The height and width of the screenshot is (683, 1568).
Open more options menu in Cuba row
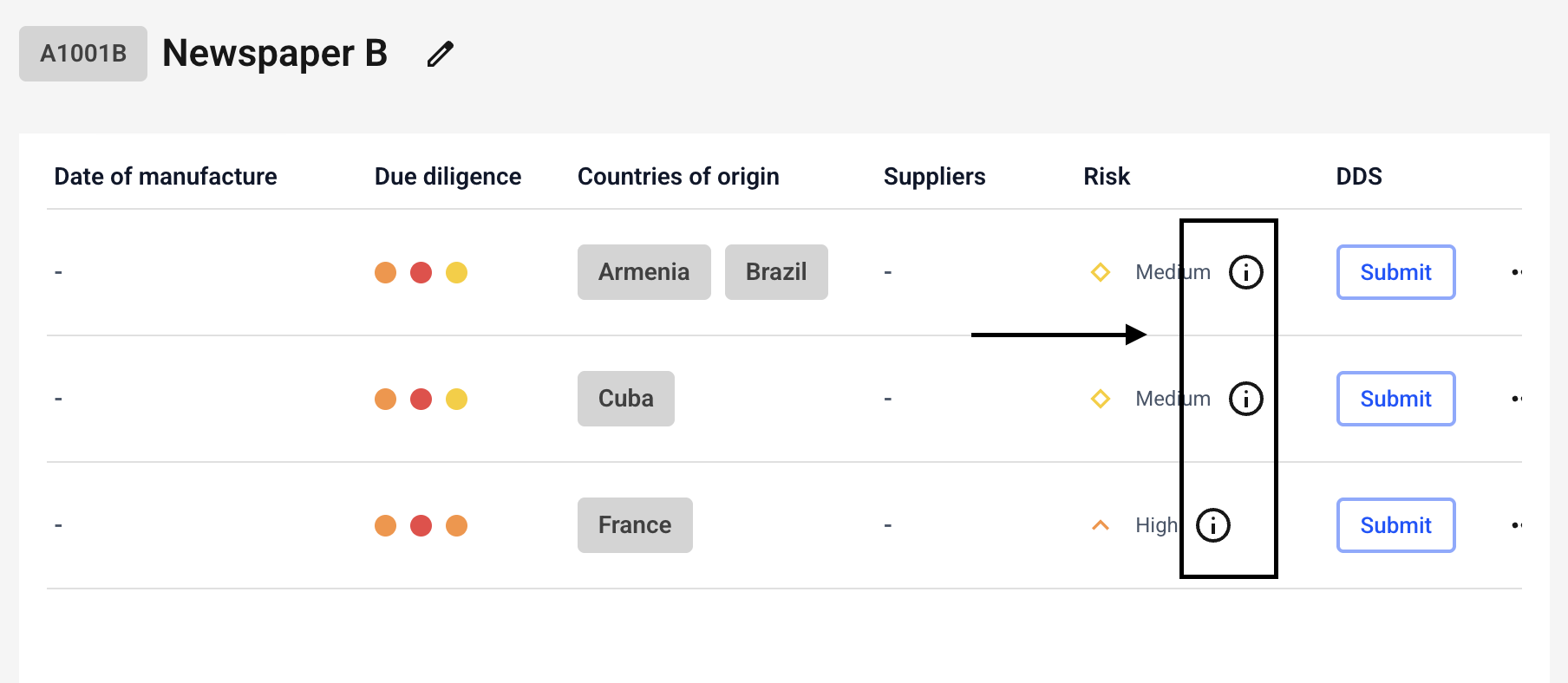pos(1516,399)
